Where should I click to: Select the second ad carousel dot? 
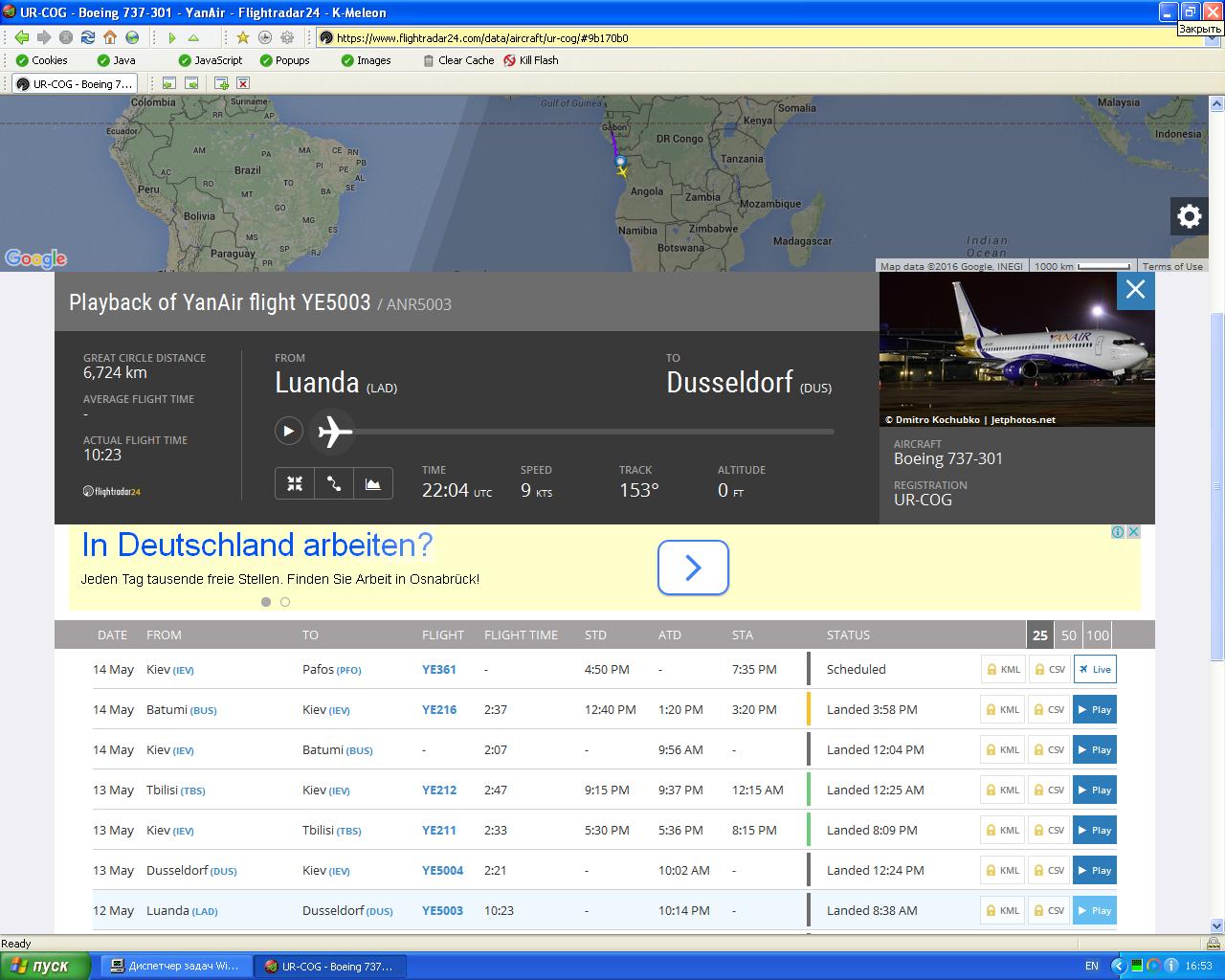(285, 602)
